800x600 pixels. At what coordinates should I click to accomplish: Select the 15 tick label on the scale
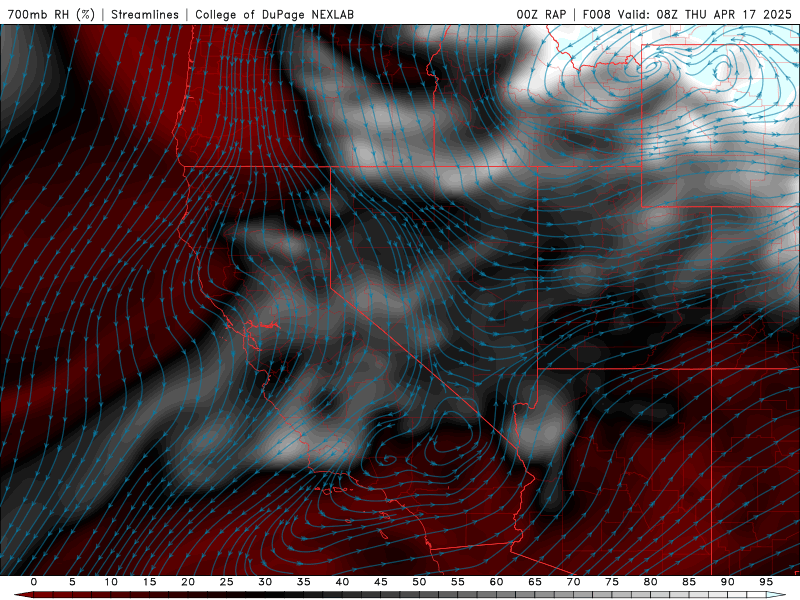point(149,582)
